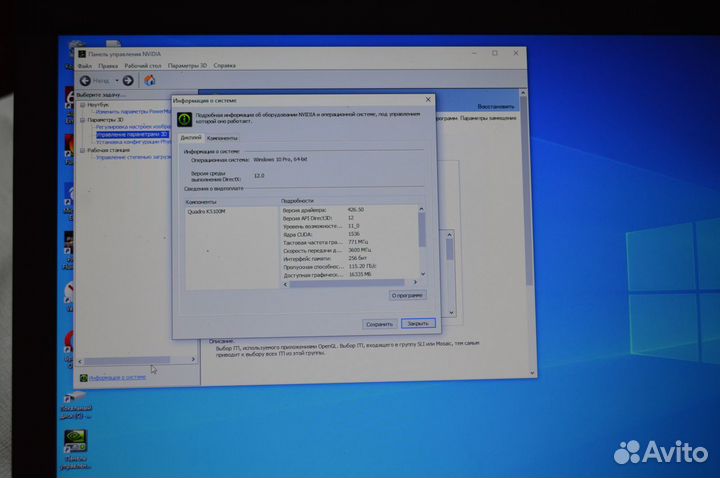This screenshot has height=478, width=720.
Task: Click the task tree horizontal scrollbar left arrow
Action: click(80, 362)
